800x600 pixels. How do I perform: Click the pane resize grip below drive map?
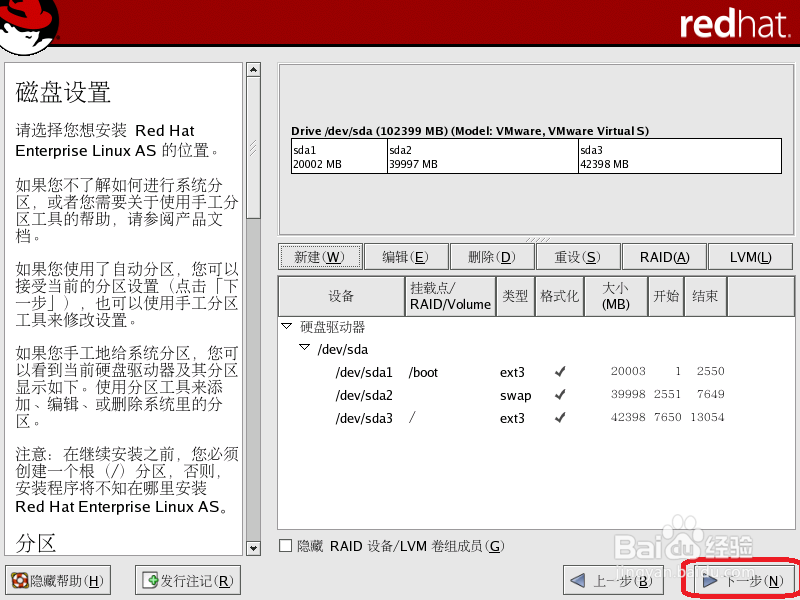[x=537, y=239]
